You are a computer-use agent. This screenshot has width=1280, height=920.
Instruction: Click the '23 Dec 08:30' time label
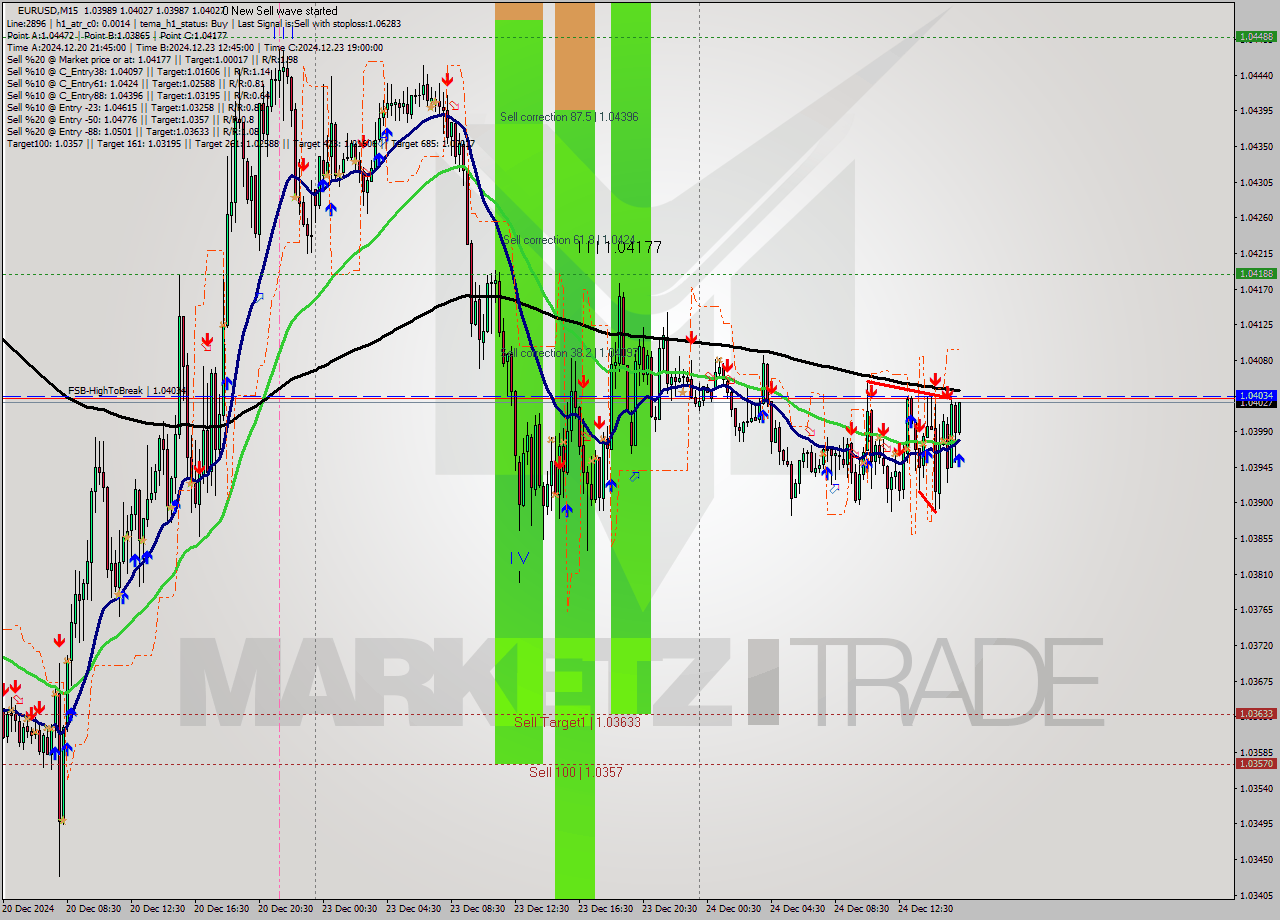coord(478,909)
